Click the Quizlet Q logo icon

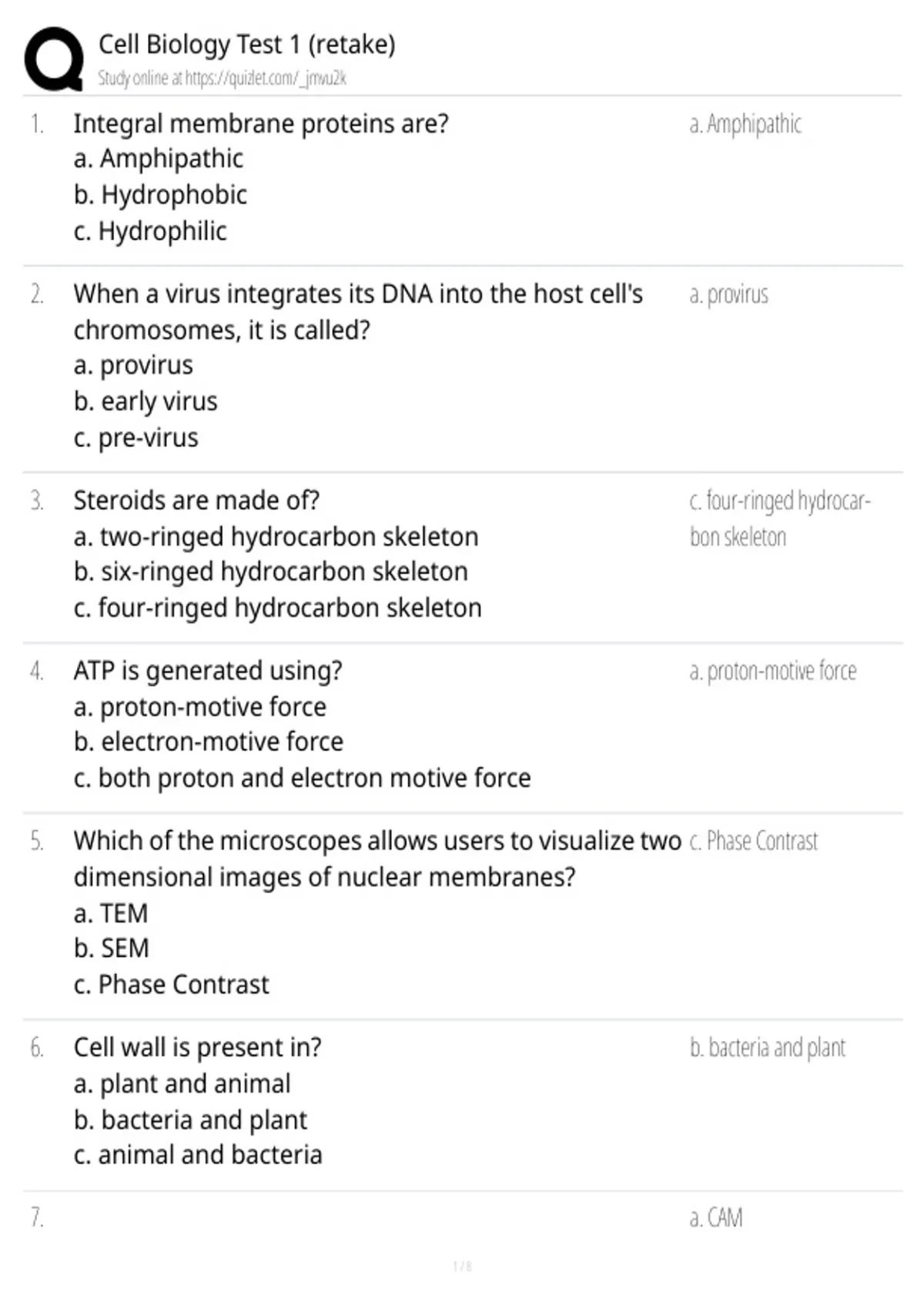[54, 59]
